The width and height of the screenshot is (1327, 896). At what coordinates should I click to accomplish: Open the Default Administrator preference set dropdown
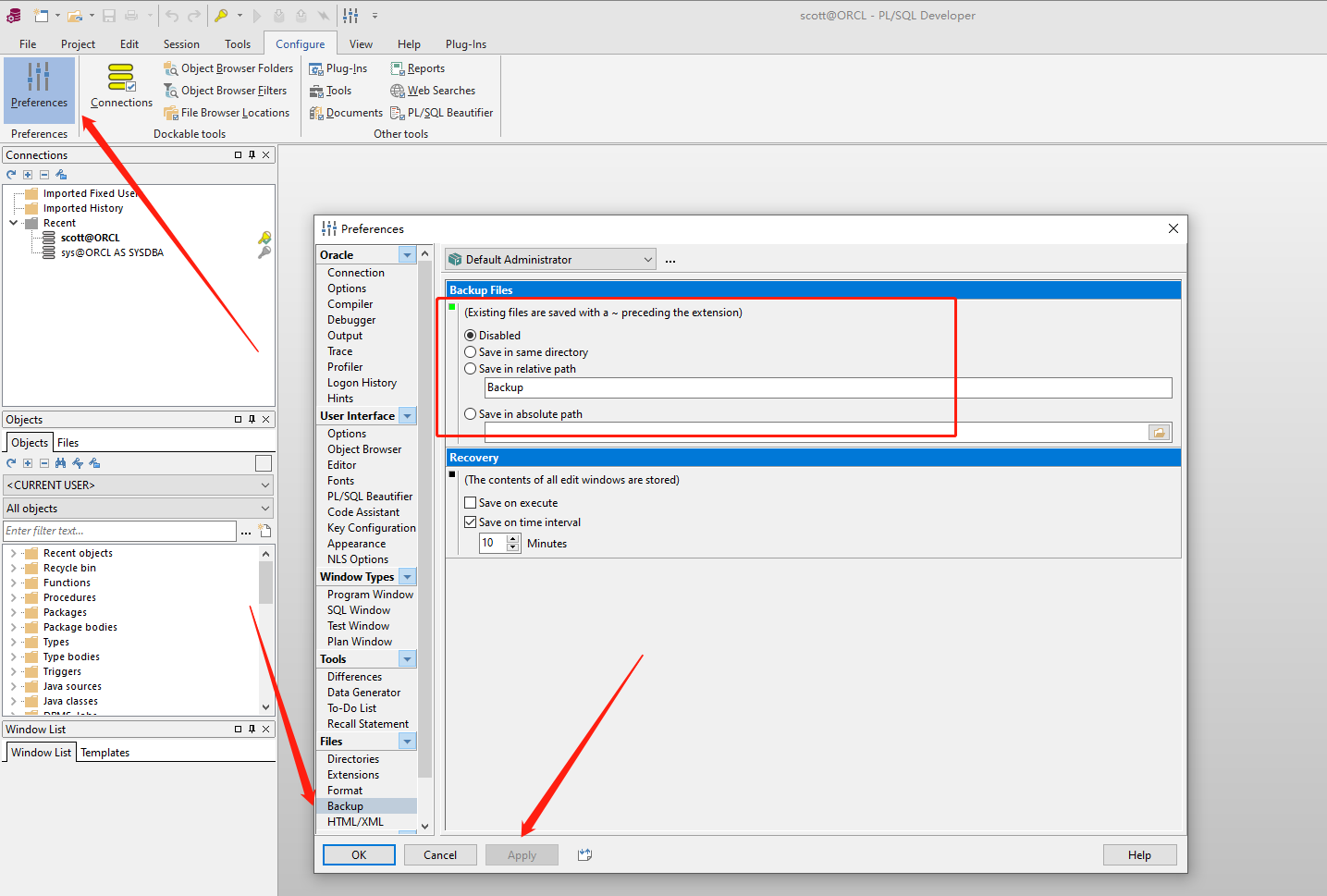[x=550, y=260]
